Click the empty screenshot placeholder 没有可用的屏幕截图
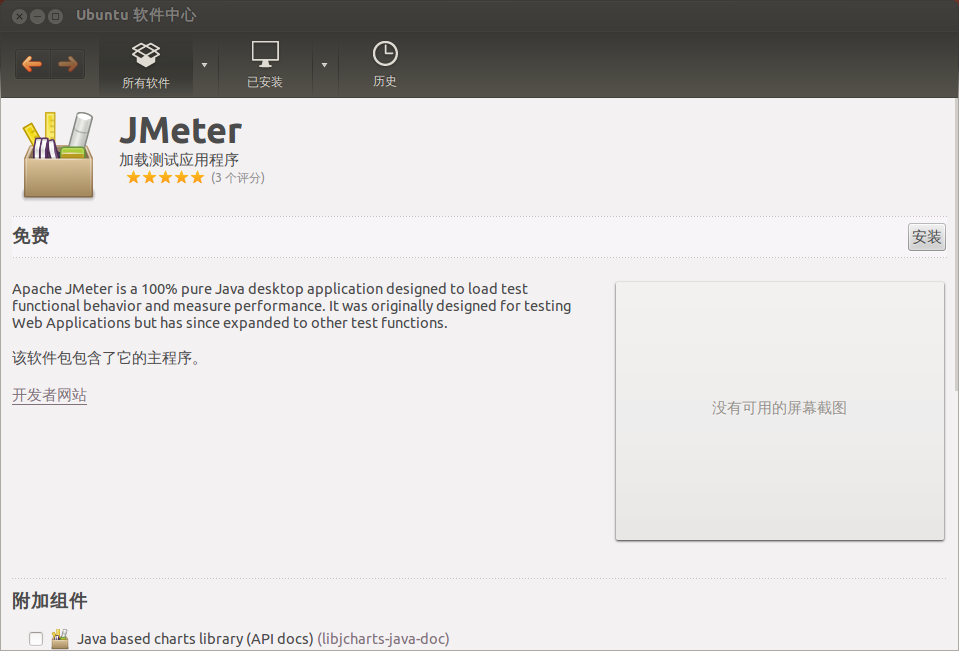The image size is (959, 651). point(780,411)
